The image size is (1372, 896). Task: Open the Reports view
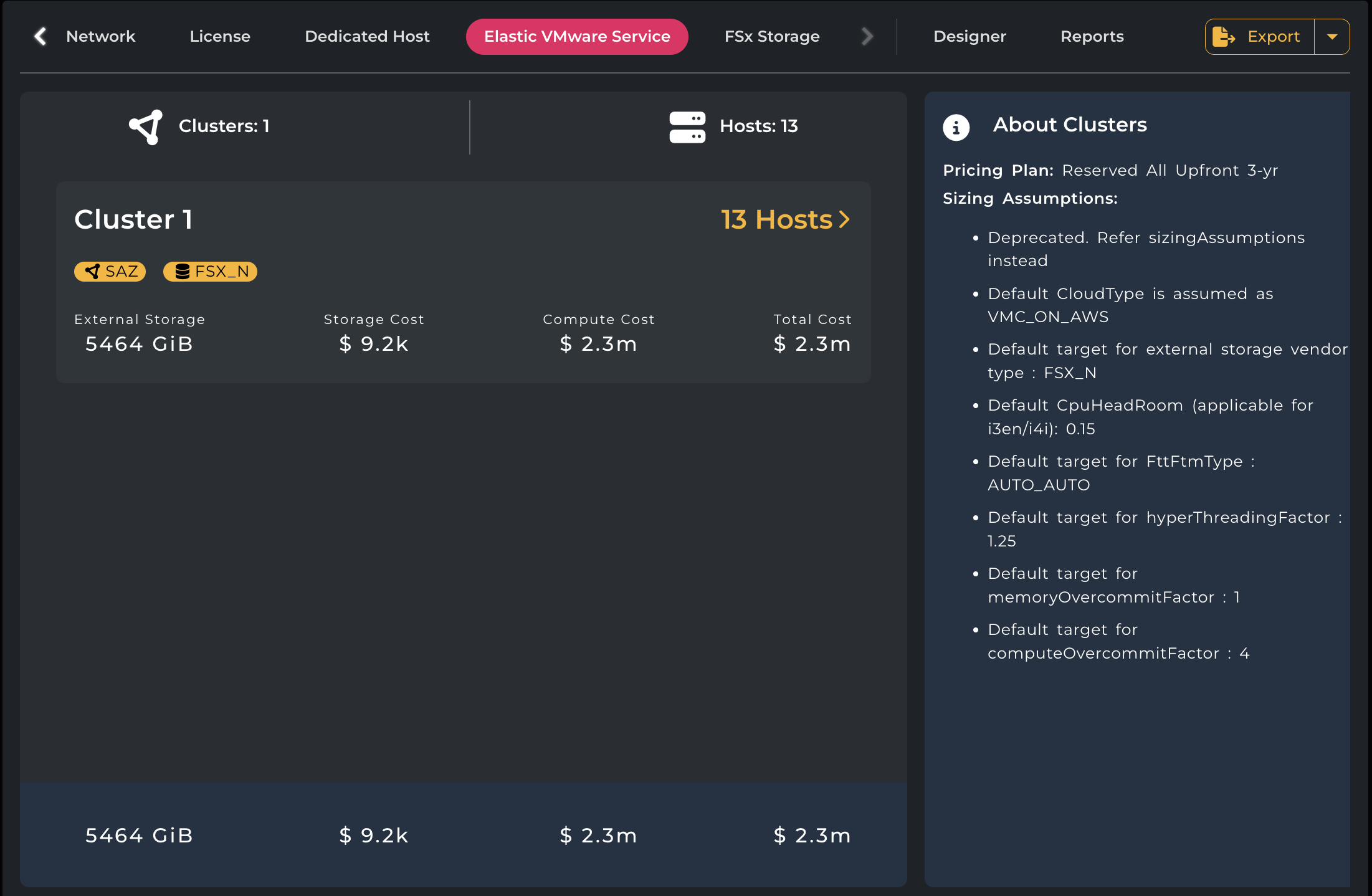1092,36
